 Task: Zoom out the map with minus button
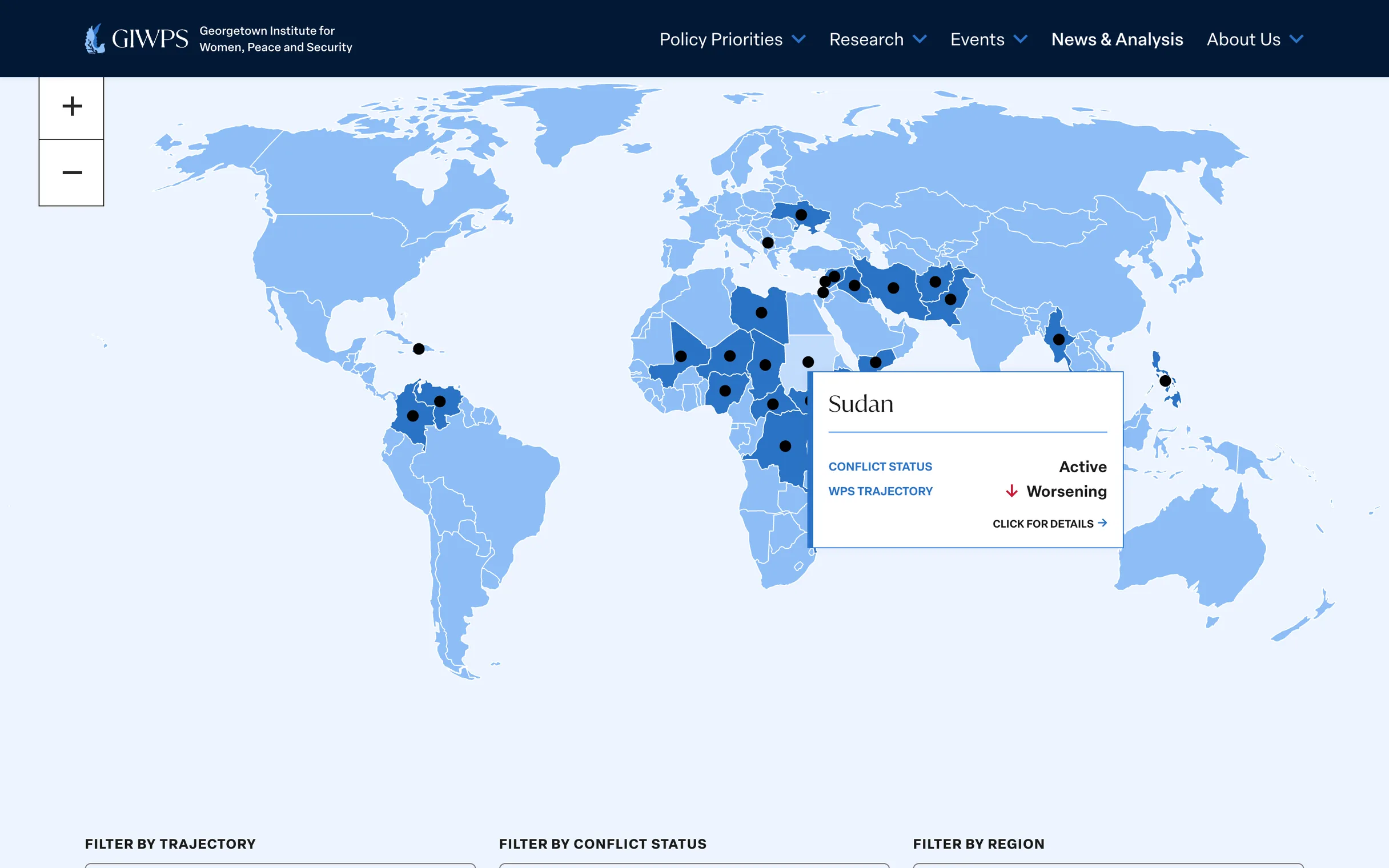click(72, 172)
